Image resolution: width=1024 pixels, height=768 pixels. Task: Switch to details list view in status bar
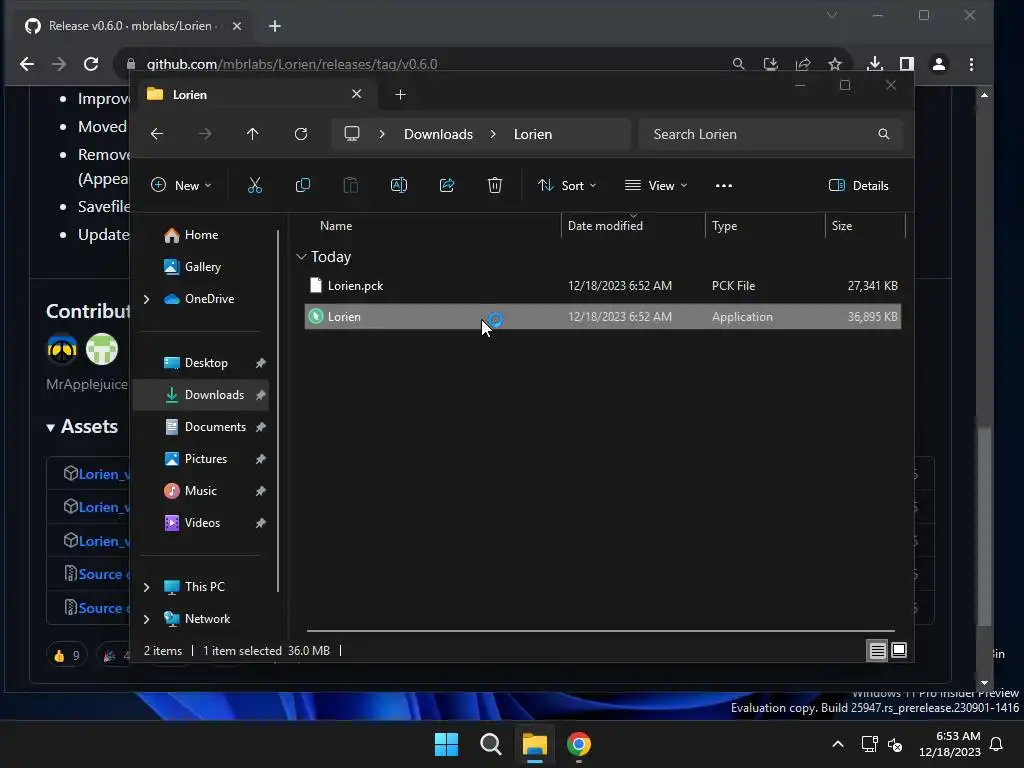[x=877, y=650]
